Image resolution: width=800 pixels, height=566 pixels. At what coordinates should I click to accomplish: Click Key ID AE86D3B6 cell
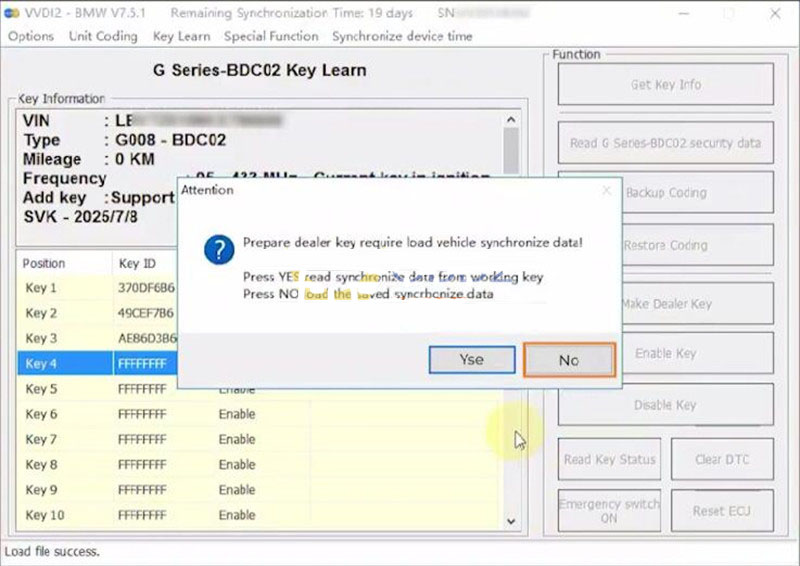click(x=147, y=338)
